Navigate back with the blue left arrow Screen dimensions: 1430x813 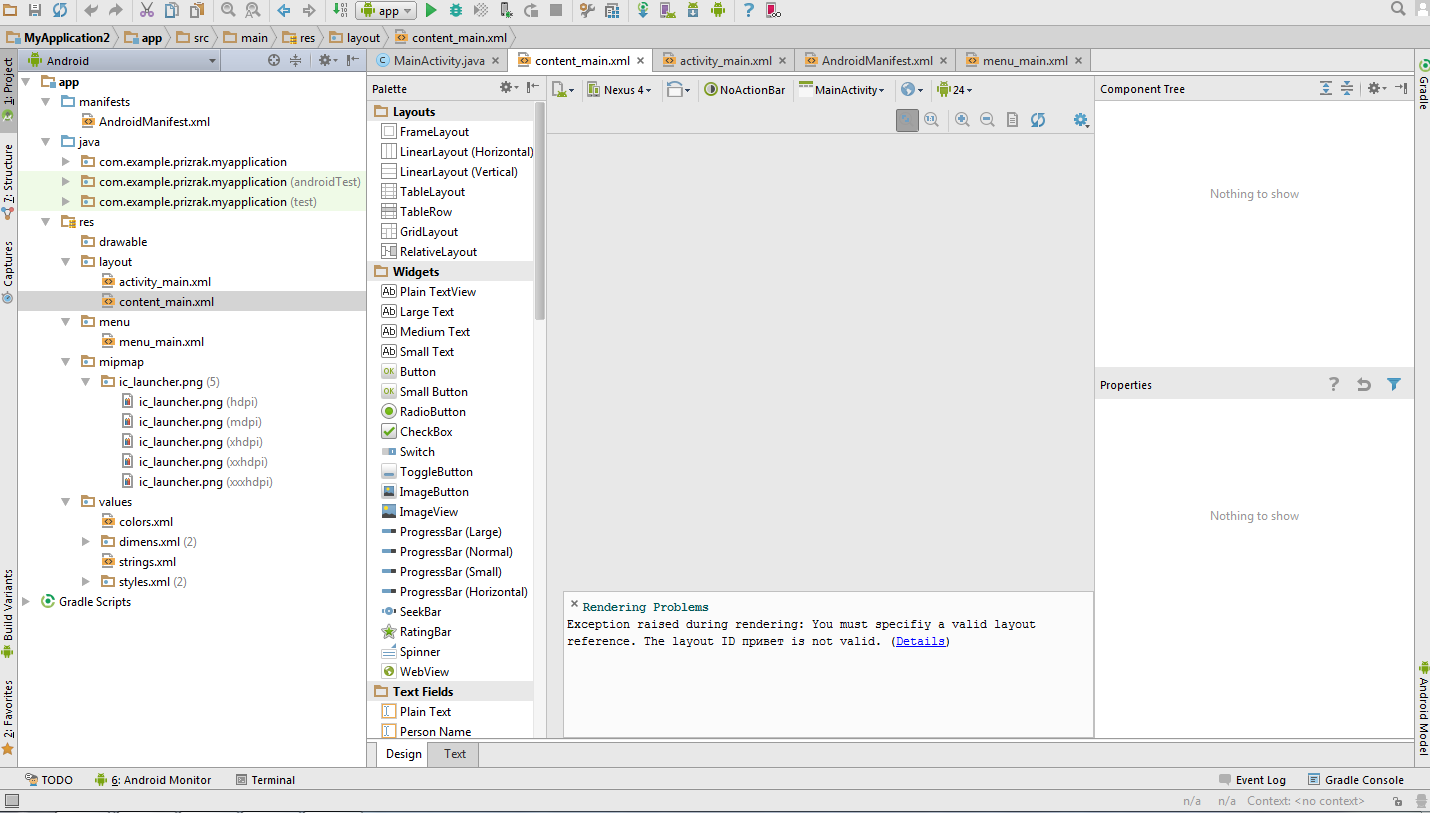284,10
